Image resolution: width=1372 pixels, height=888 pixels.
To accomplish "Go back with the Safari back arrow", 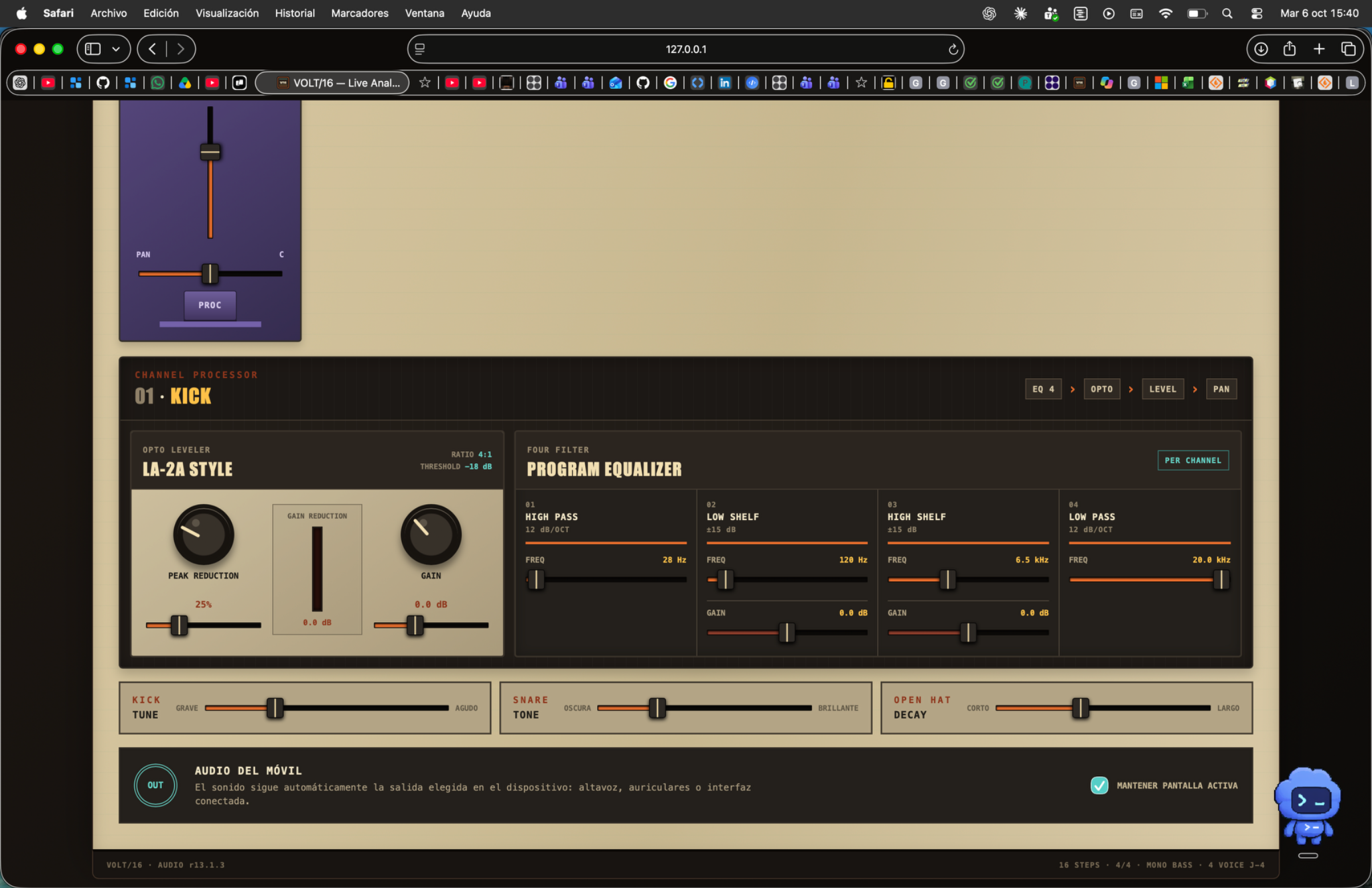I will pos(153,49).
